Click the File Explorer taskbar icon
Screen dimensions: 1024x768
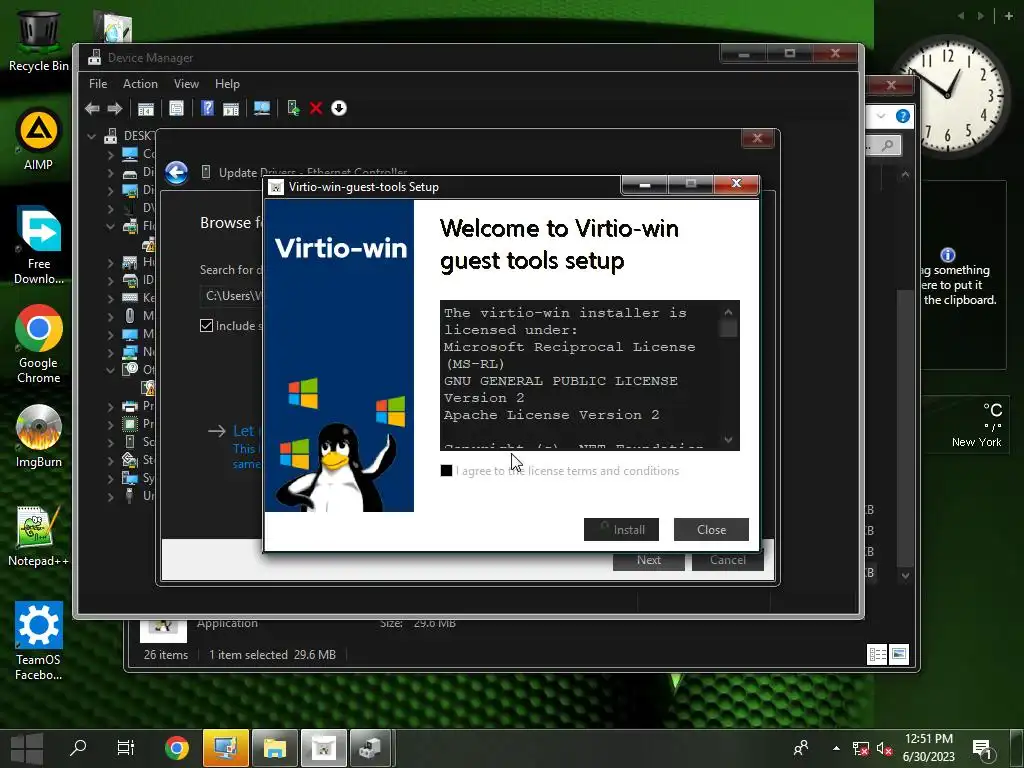(275, 748)
